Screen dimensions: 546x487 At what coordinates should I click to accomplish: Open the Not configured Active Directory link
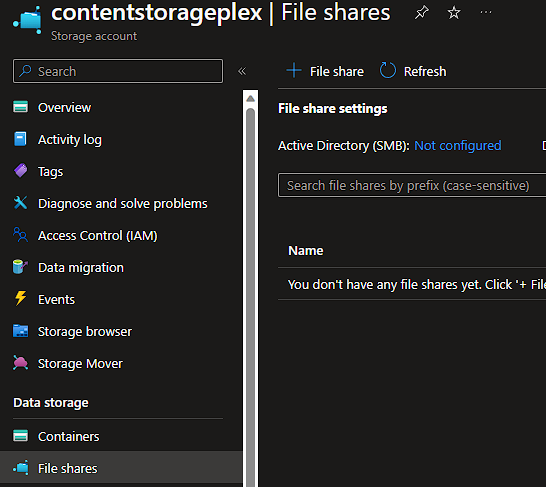(x=458, y=146)
